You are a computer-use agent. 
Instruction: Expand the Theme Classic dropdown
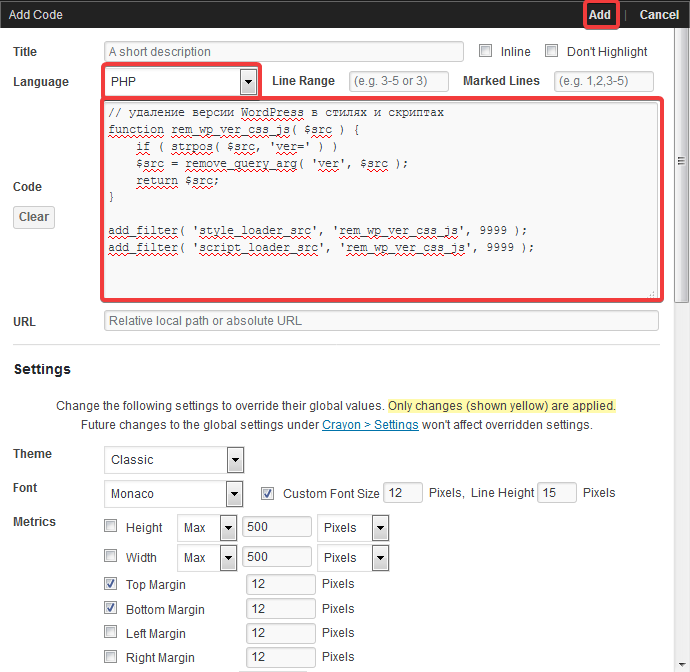[x=174, y=460]
